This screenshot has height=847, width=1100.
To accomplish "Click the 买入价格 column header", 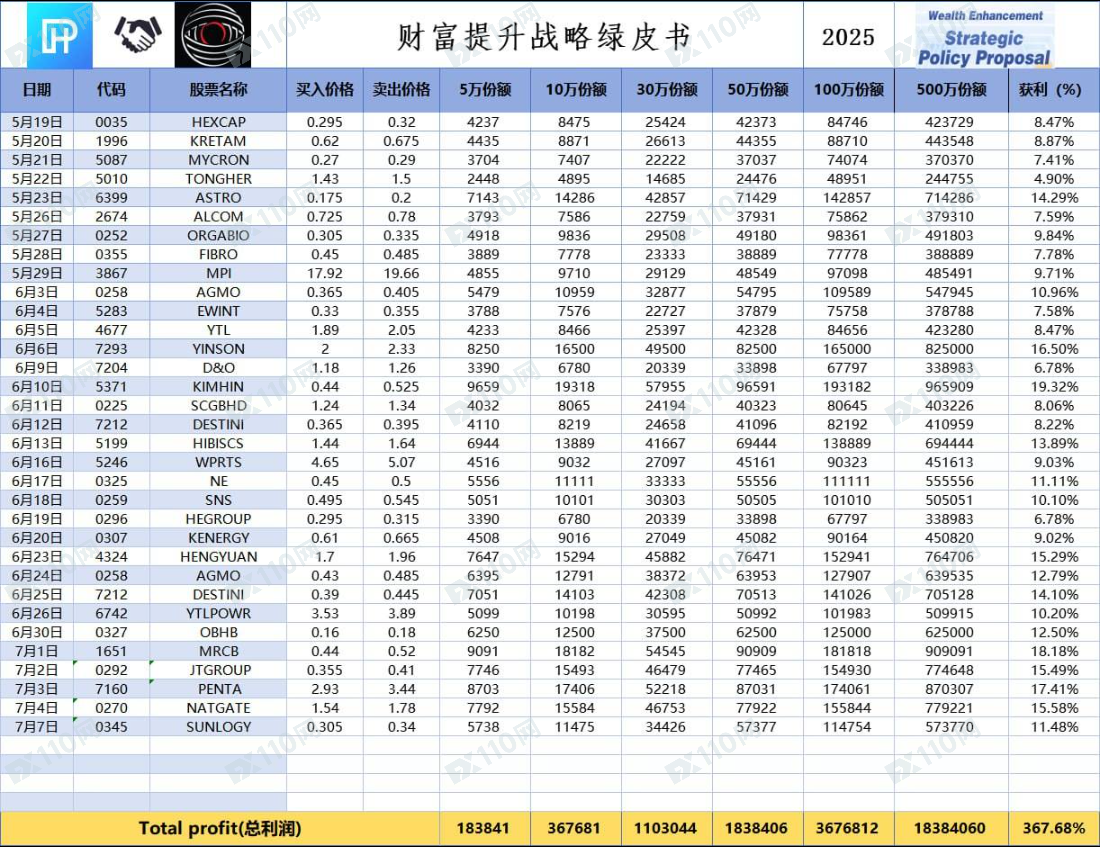I will click(x=325, y=90).
